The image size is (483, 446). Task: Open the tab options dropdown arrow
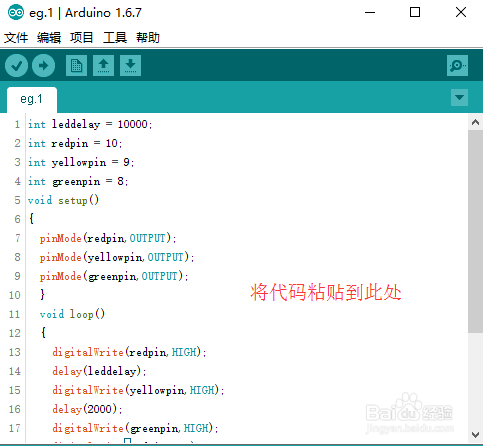point(459,97)
